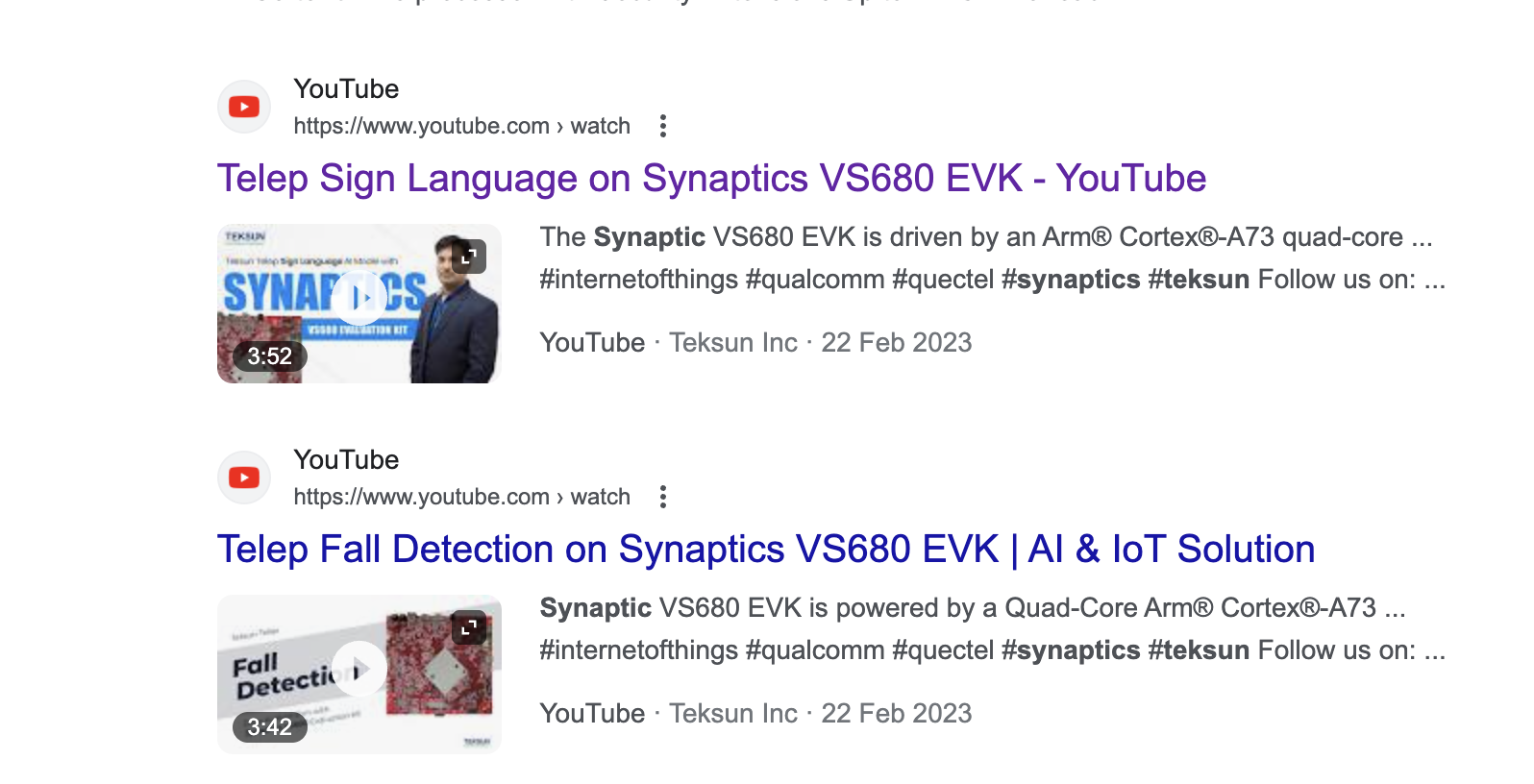
Task: Click expand preview icon on Fall Detection thumbnail
Action: pyautogui.click(x=469, y=627)
